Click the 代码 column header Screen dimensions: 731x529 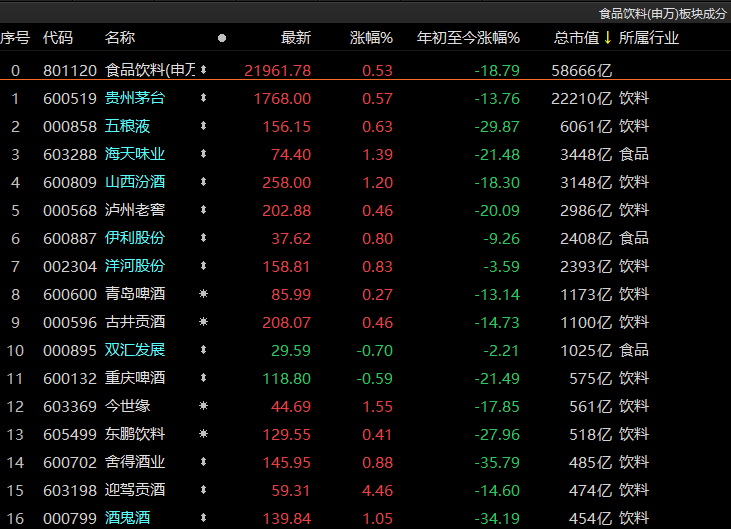coord(58,37)
